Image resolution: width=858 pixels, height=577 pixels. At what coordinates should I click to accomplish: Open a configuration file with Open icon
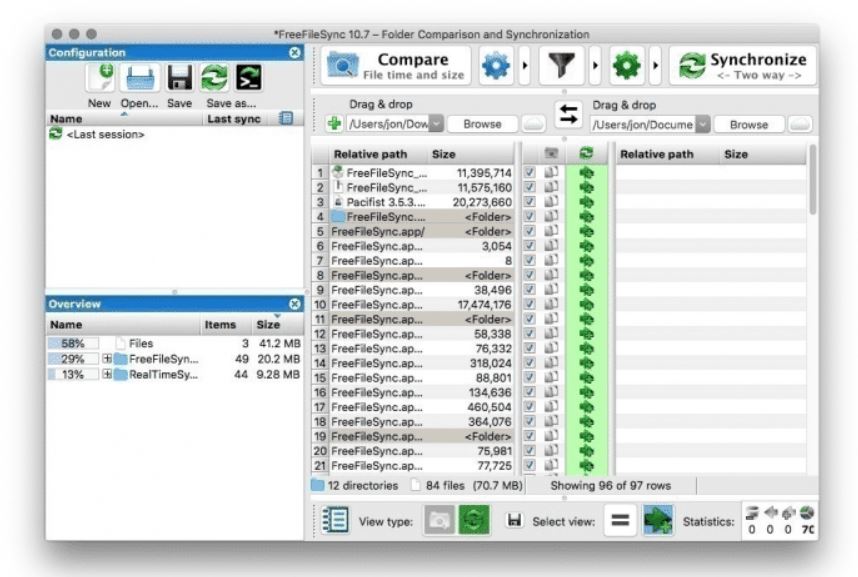pos(140,78)
